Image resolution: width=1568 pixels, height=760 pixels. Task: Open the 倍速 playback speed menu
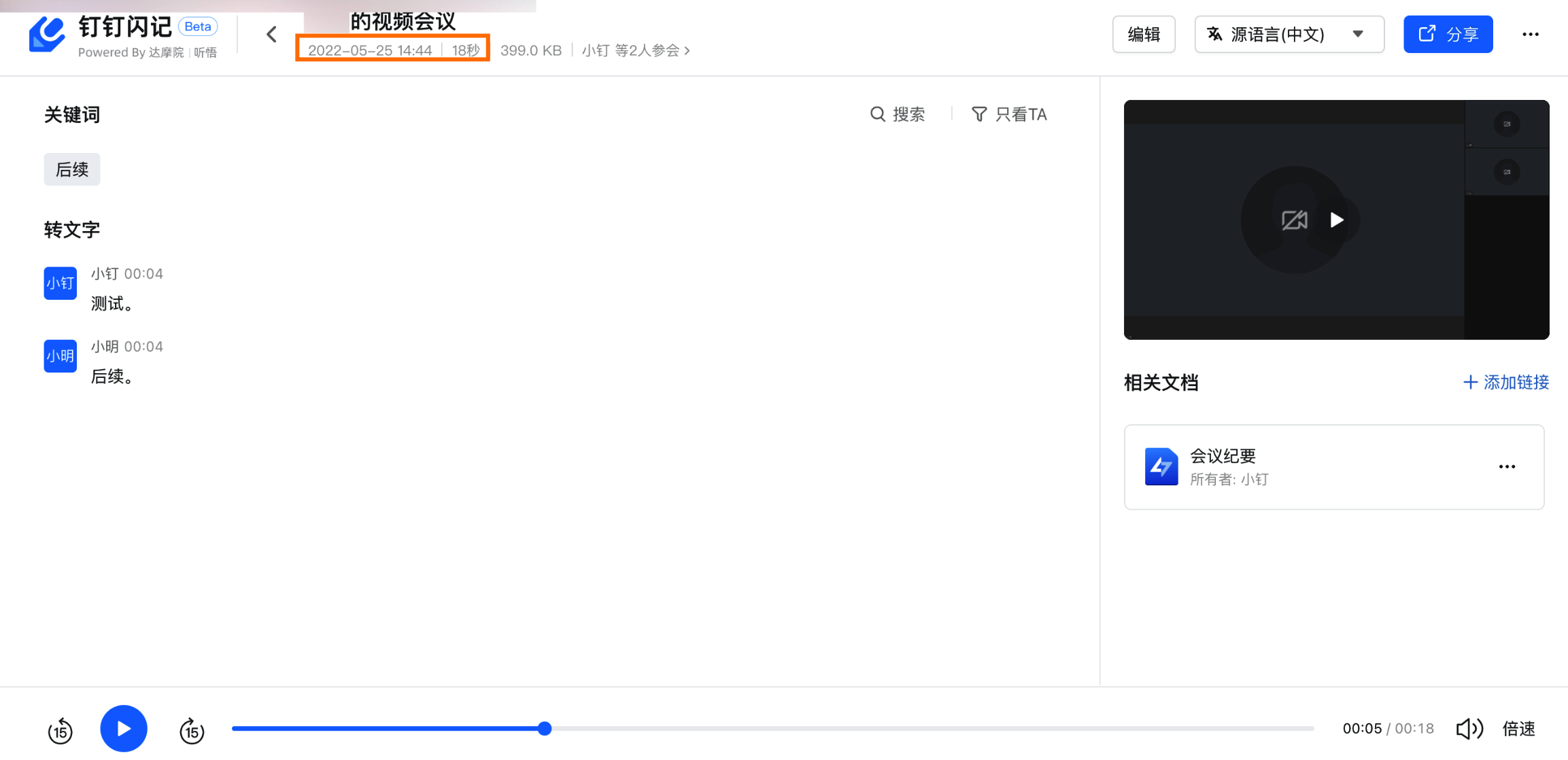1518,729
